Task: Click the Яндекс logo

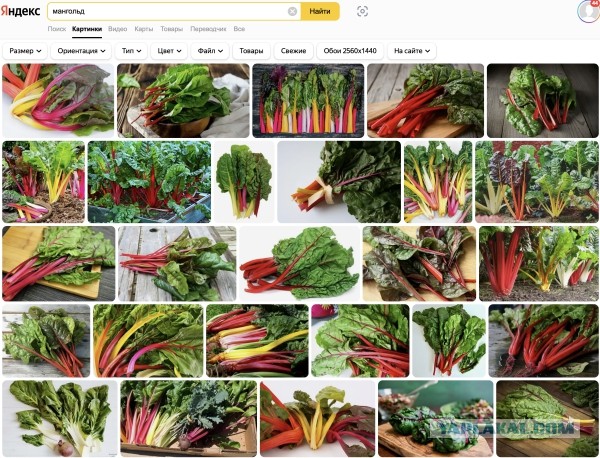Action: 21,11
